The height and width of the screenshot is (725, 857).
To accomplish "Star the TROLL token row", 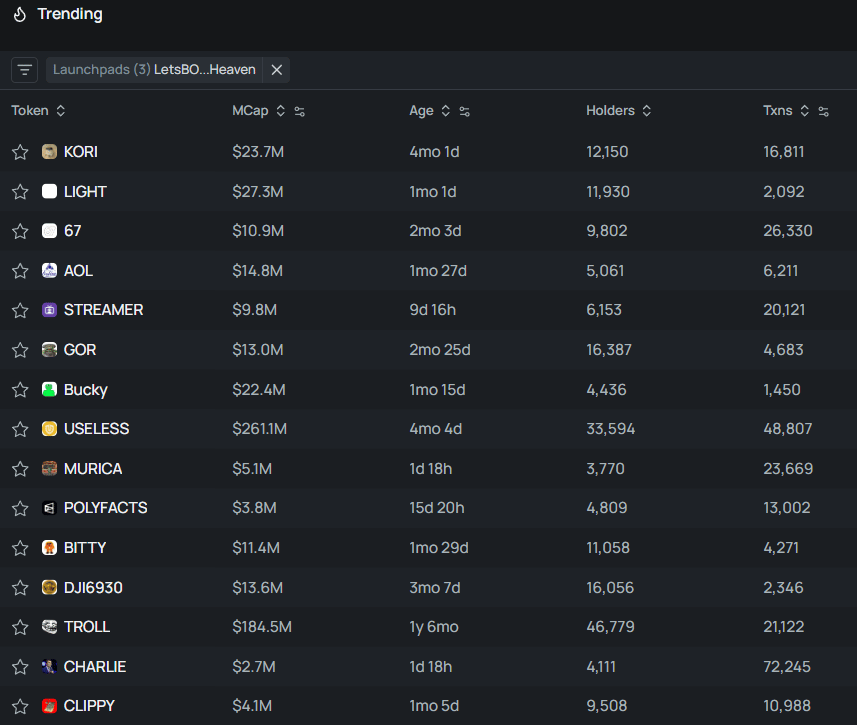I will point(20,627).
